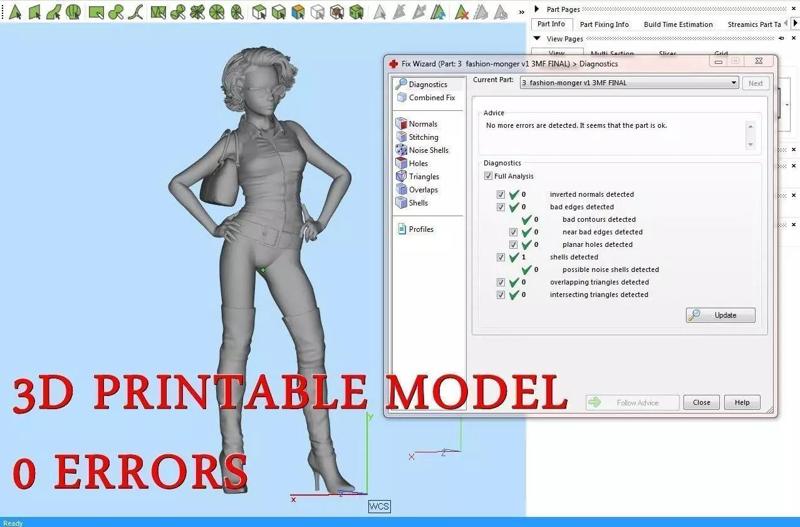Go to the Stitching fixing step

pyautogui.click(x=423, y=137)
